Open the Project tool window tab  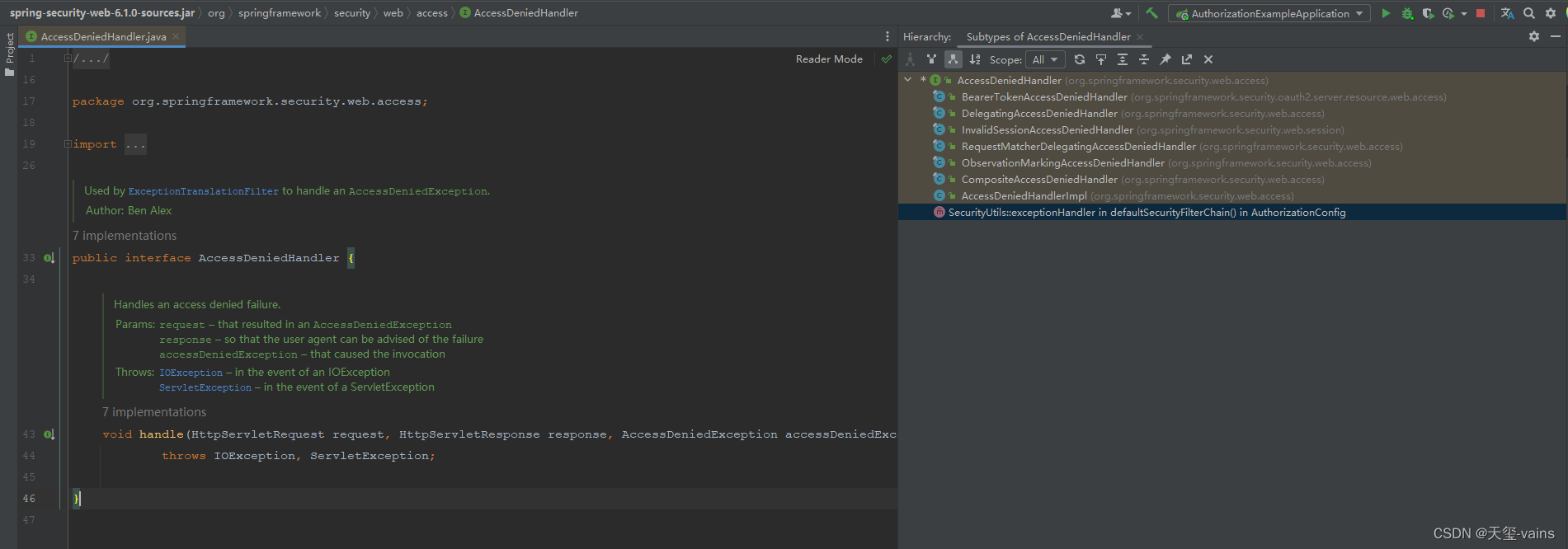(9, 54)
